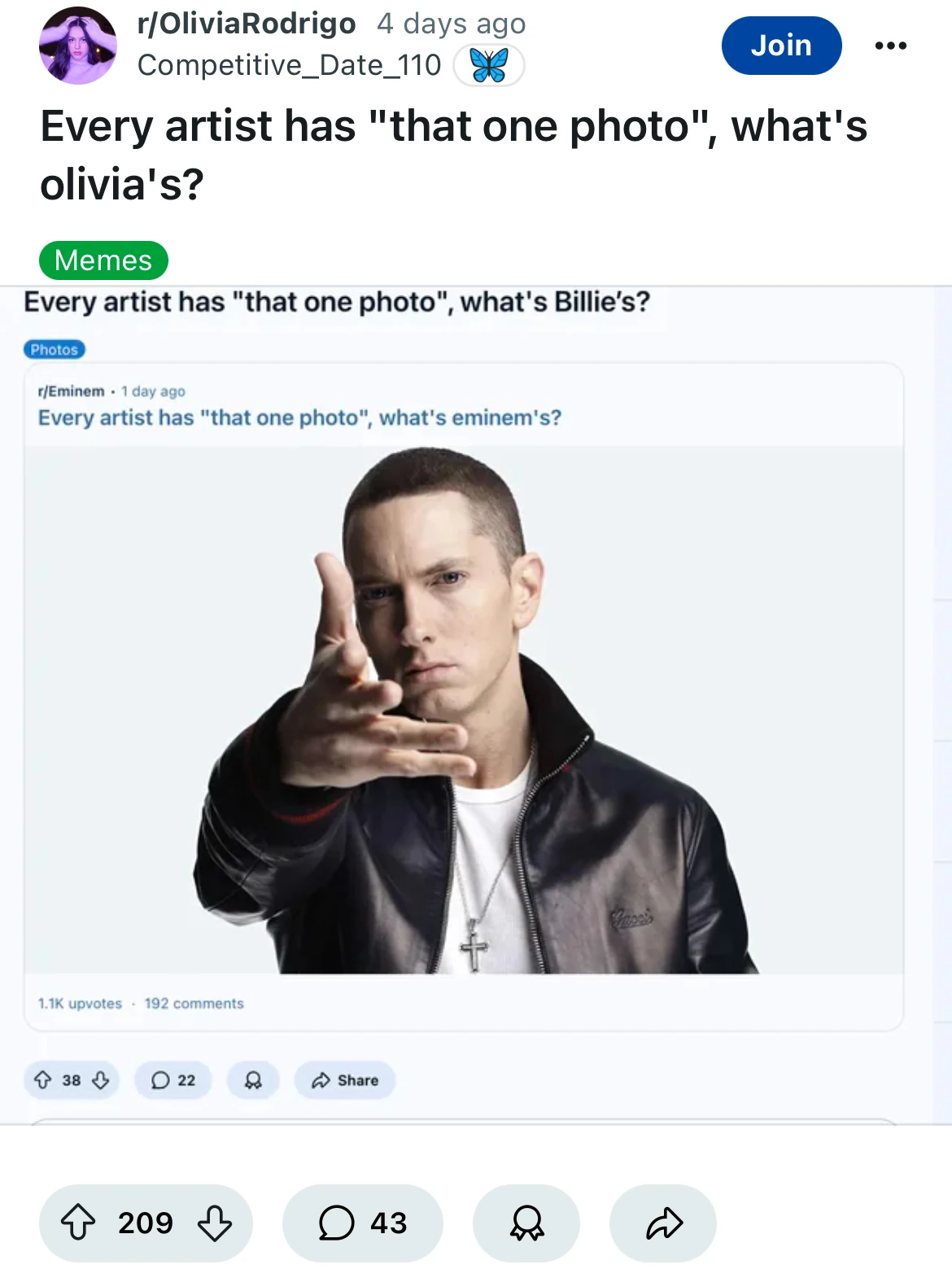This screenshot has height=1269, width=952.
Task: Upvote the Olivia Rodrigo post
Action: click(78, 1223)
